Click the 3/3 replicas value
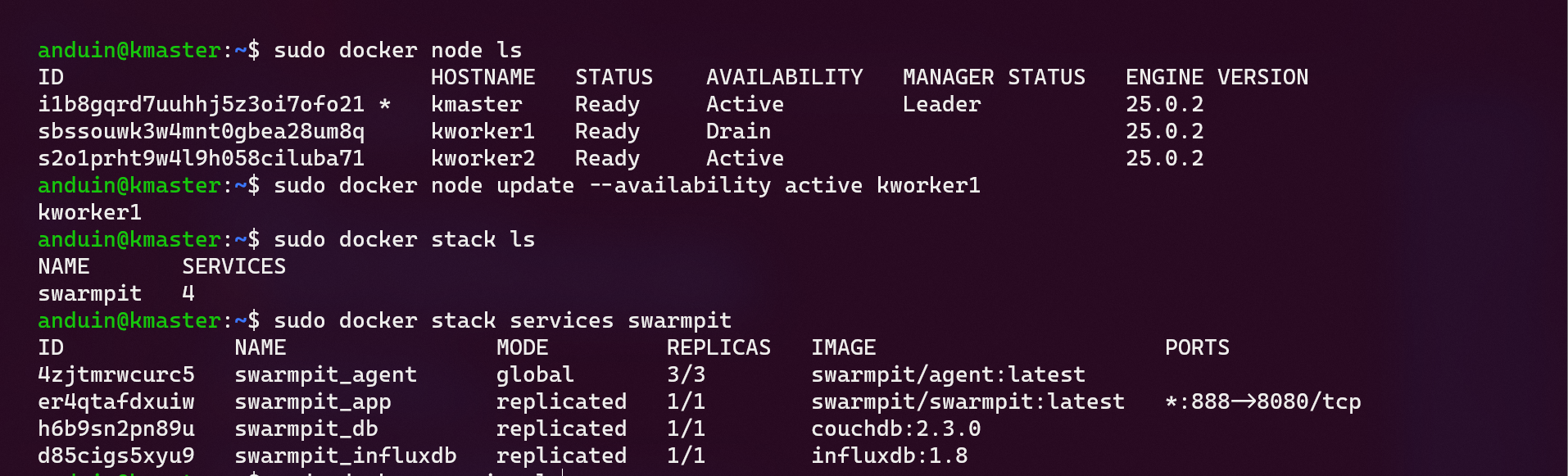This screenshot has width=1568, height=476. [686, 374]
